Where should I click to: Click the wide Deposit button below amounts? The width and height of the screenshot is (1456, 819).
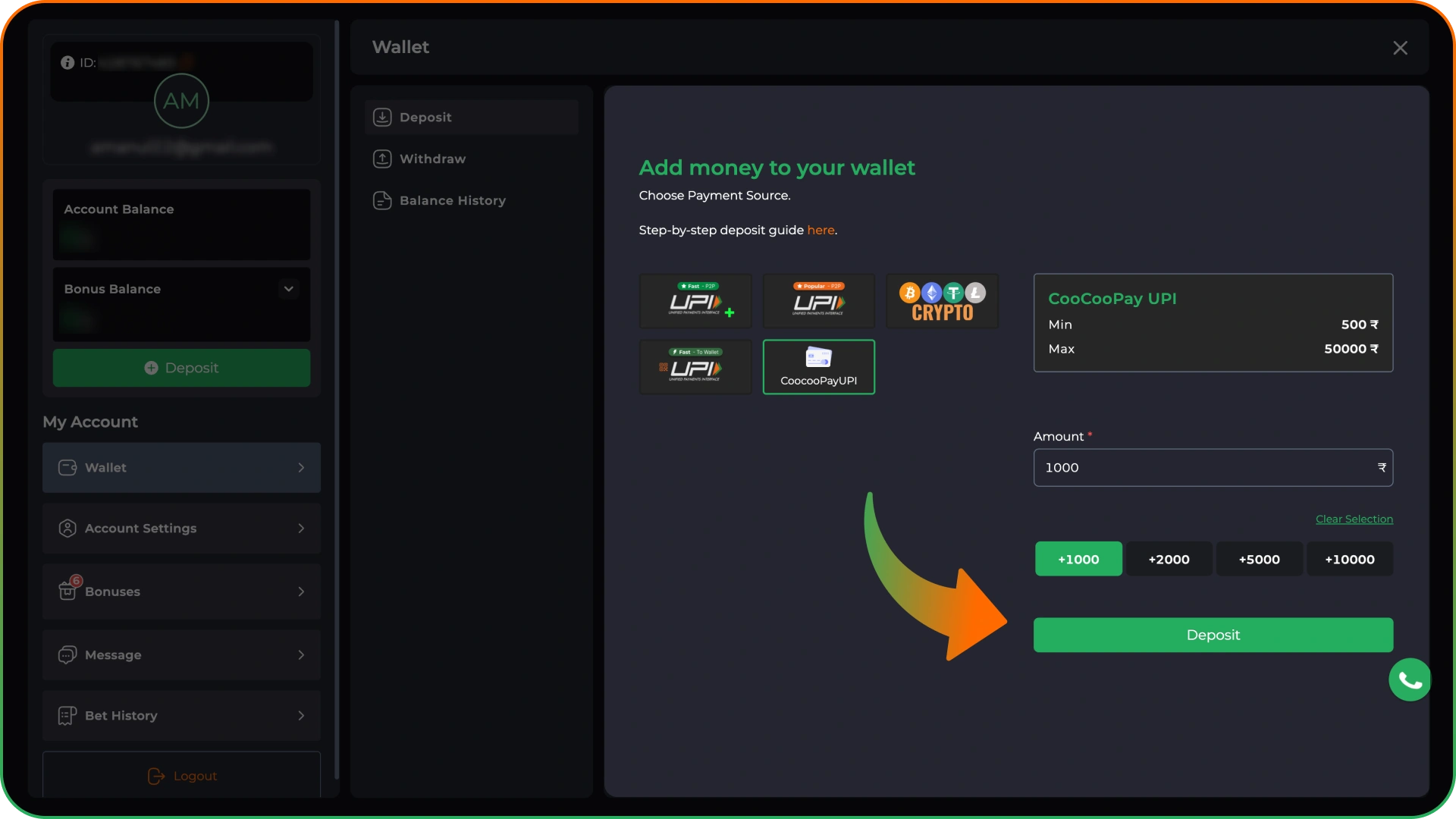[x=1213, y=635]
